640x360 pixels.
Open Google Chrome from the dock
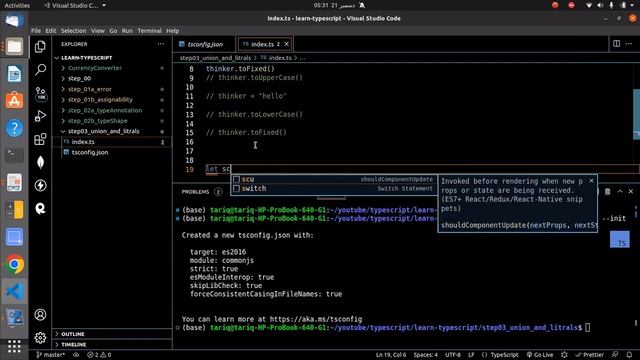pyautogui.click(x=14, y=264)
